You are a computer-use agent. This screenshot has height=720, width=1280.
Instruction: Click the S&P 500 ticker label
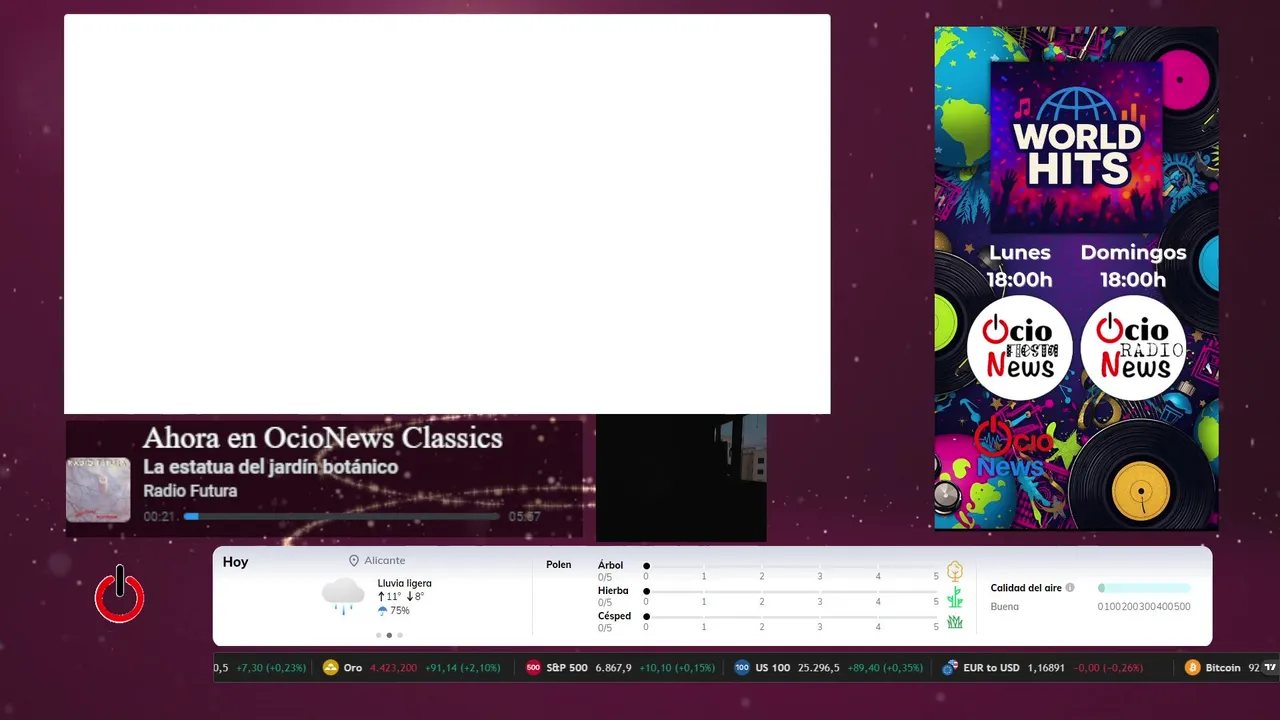pos(567,667)
